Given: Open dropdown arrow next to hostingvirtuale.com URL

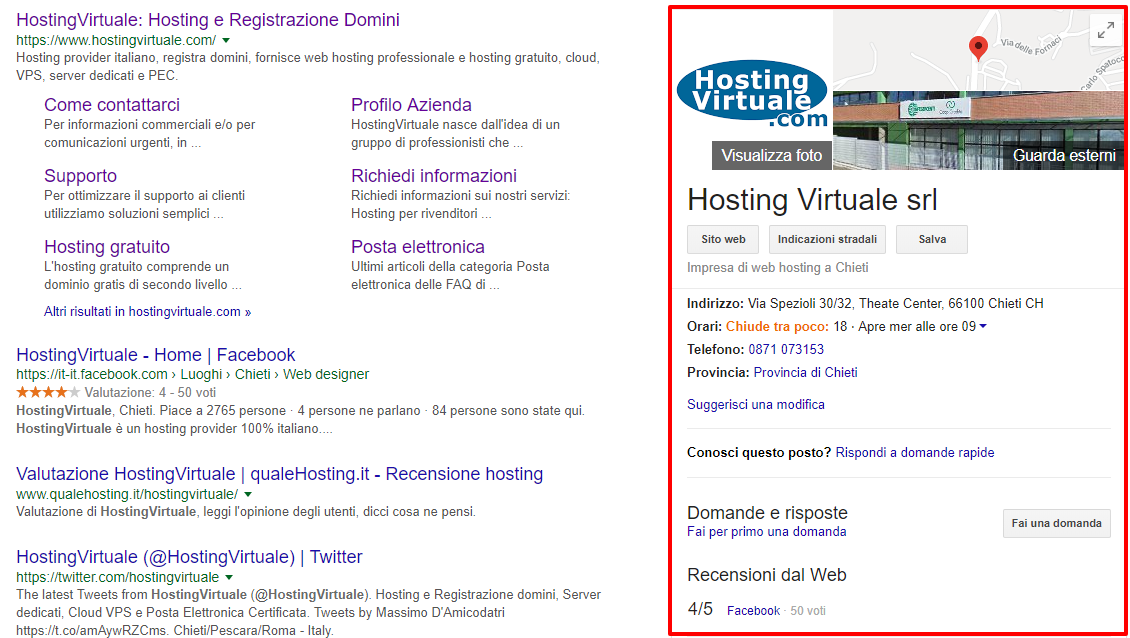Looking at the screenshot, I should click(x=226, y=40).
